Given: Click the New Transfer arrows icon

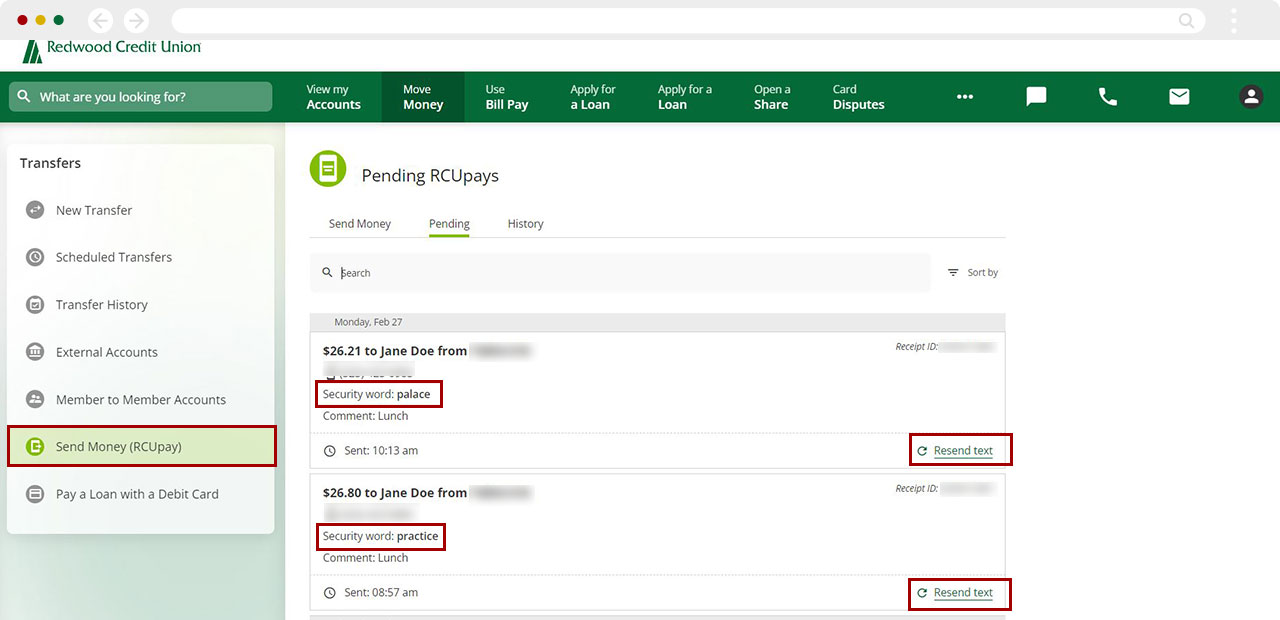Looking at the screenshot, I should [x=35, y=210].
